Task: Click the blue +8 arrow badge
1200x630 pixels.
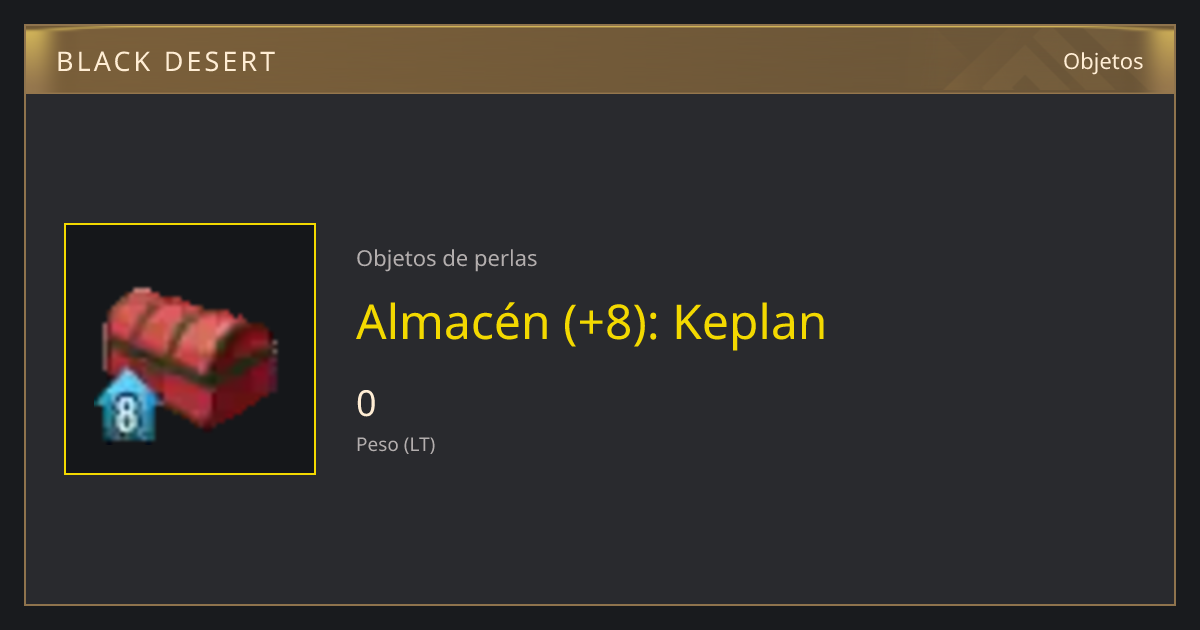Action: coord(127,405)
